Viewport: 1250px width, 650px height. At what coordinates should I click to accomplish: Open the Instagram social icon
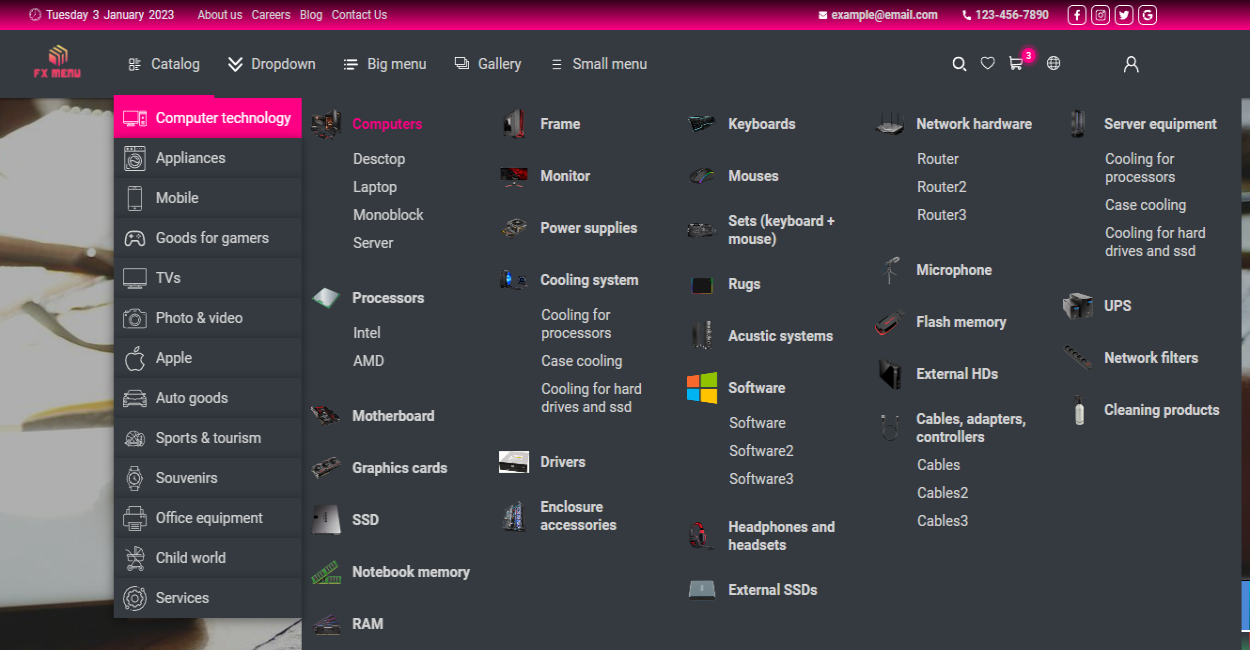click(1100, 15)
